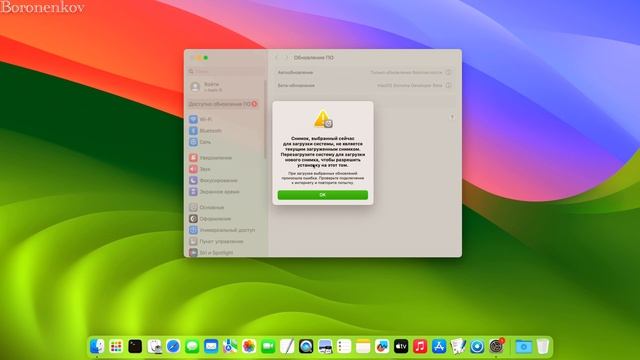The width and height of the screenshot is (640, 360).
Task: Open Launchpad from the Dock
Action: point(116,347)
